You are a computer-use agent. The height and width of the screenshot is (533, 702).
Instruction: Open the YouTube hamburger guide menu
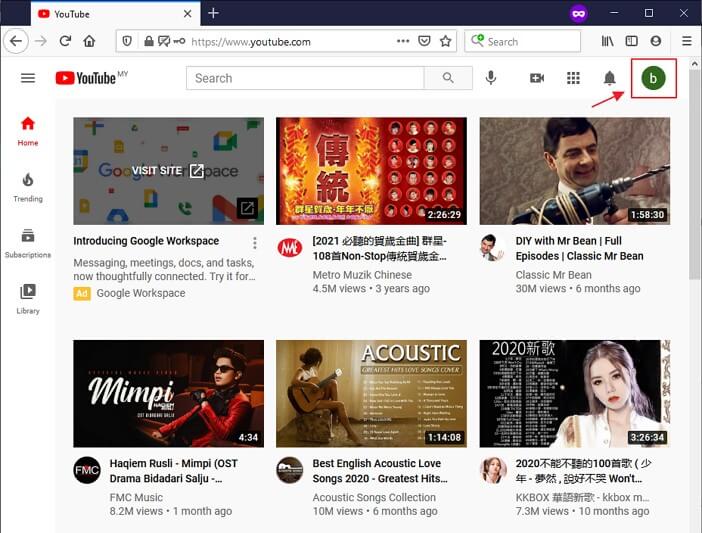pos(28,78)
